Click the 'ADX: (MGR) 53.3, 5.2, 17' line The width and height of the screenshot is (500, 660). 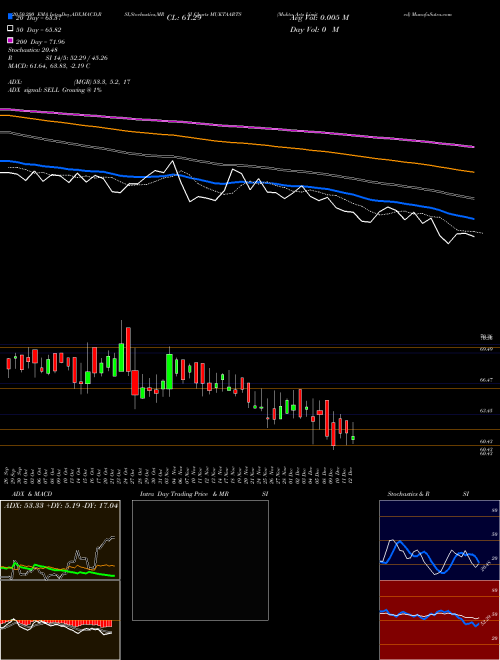tap(69, 82)
